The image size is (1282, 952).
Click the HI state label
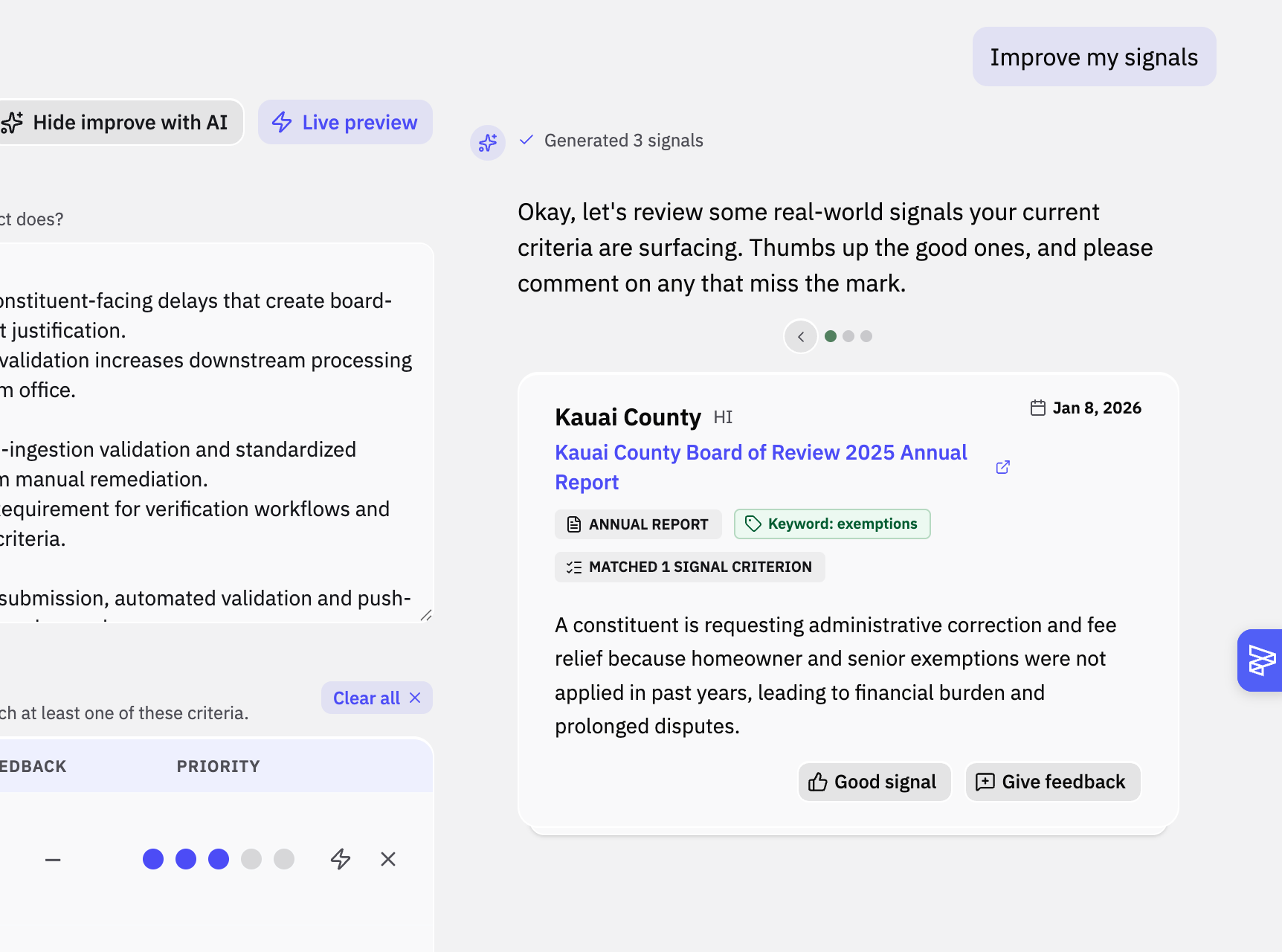(723, 417)
